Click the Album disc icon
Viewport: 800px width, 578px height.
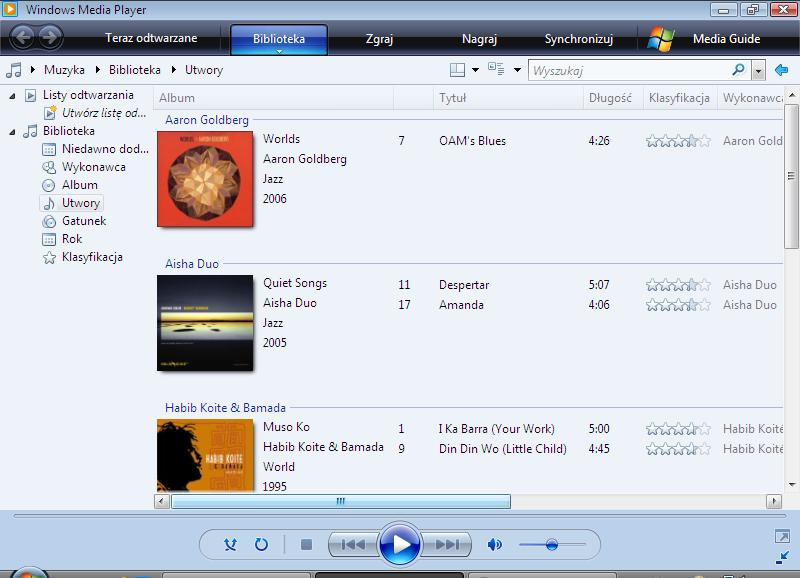[48, 185]
